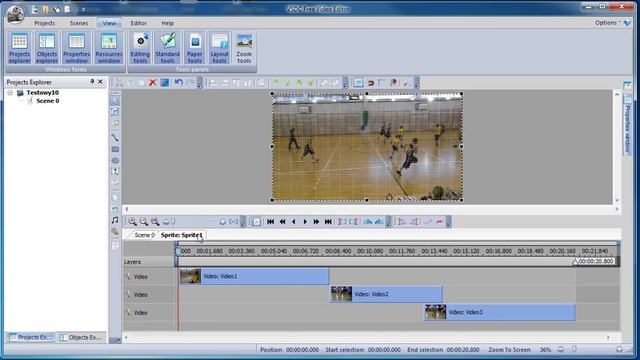
Task: Click the Video1 clip thumbnail
Action: pos(190,276)
